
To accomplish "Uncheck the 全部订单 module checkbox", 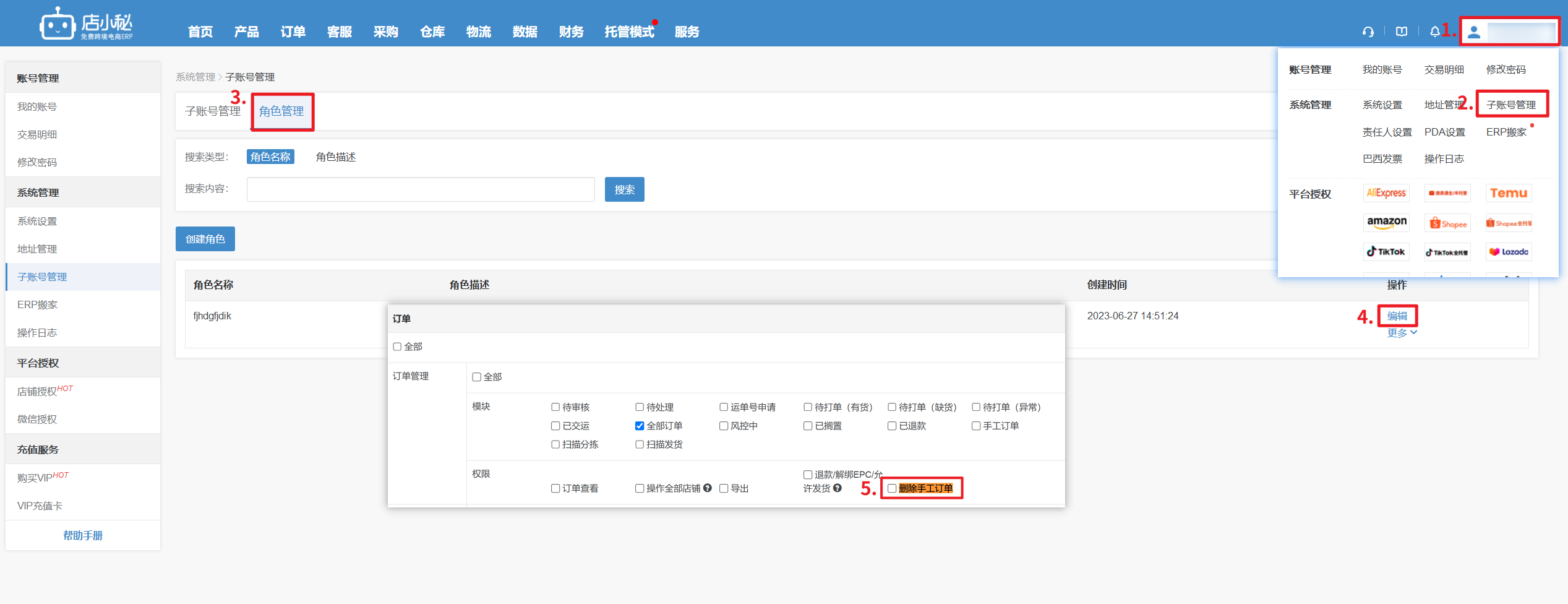I will [x=640, y=426].
